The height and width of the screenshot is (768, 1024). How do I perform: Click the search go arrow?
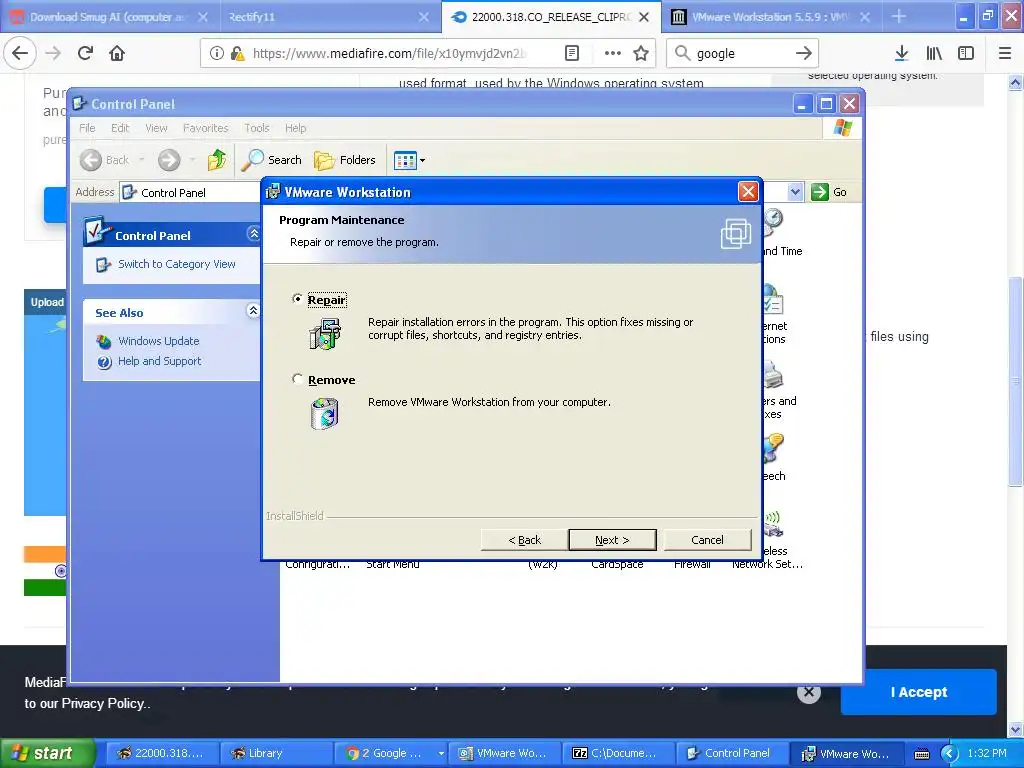pos(804,53)
